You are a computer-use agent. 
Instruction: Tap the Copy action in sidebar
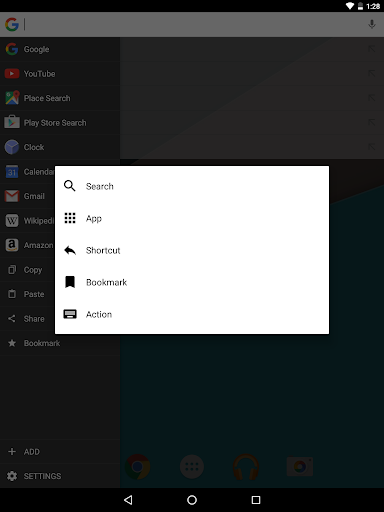coord(27,270)
